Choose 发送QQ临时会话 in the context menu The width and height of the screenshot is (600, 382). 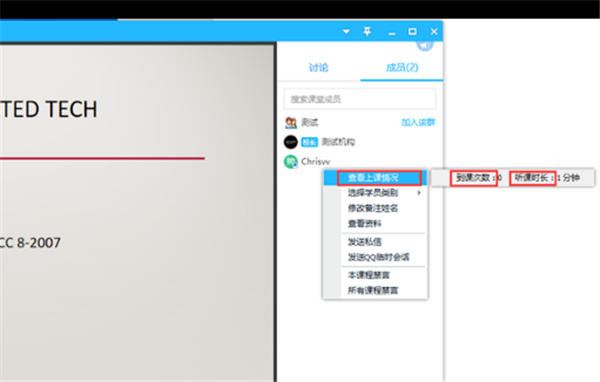click(378, 257)
